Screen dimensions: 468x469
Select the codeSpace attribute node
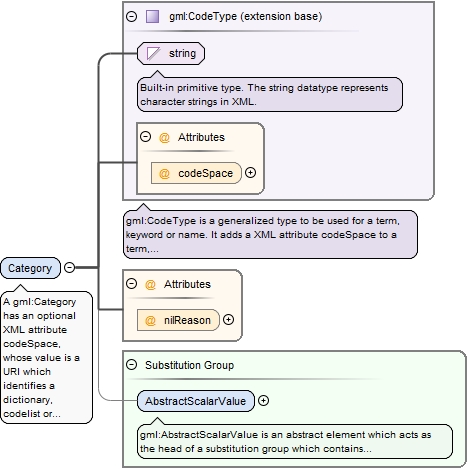click(196, 173)
